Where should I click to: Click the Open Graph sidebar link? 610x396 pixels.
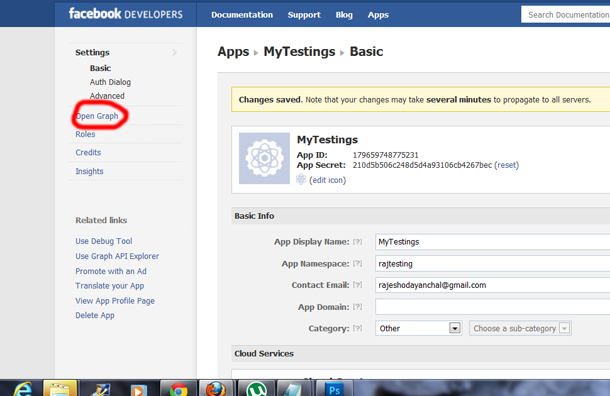coord(97,116)
